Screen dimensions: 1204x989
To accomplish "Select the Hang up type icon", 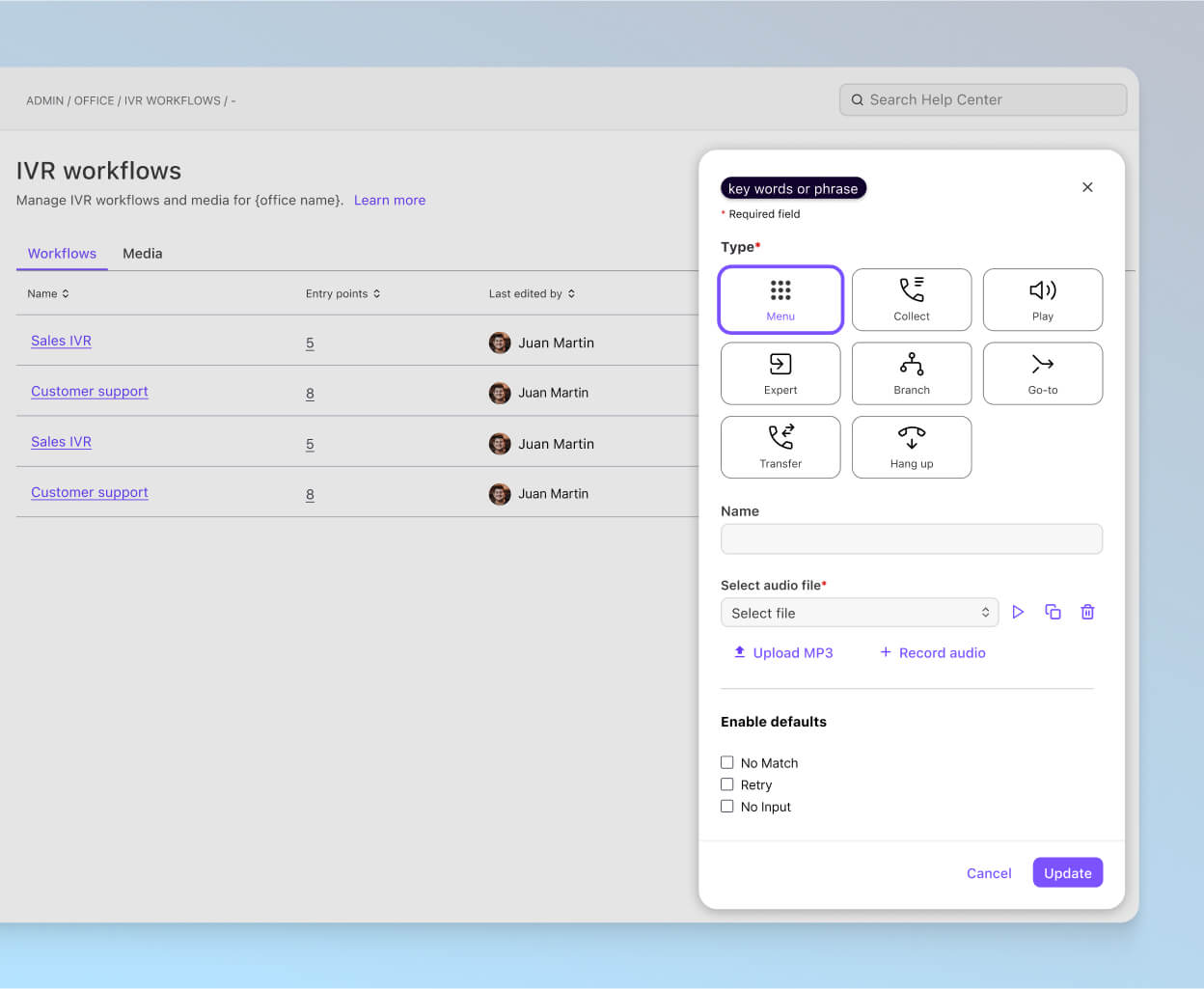I will [x=911, y=447].
